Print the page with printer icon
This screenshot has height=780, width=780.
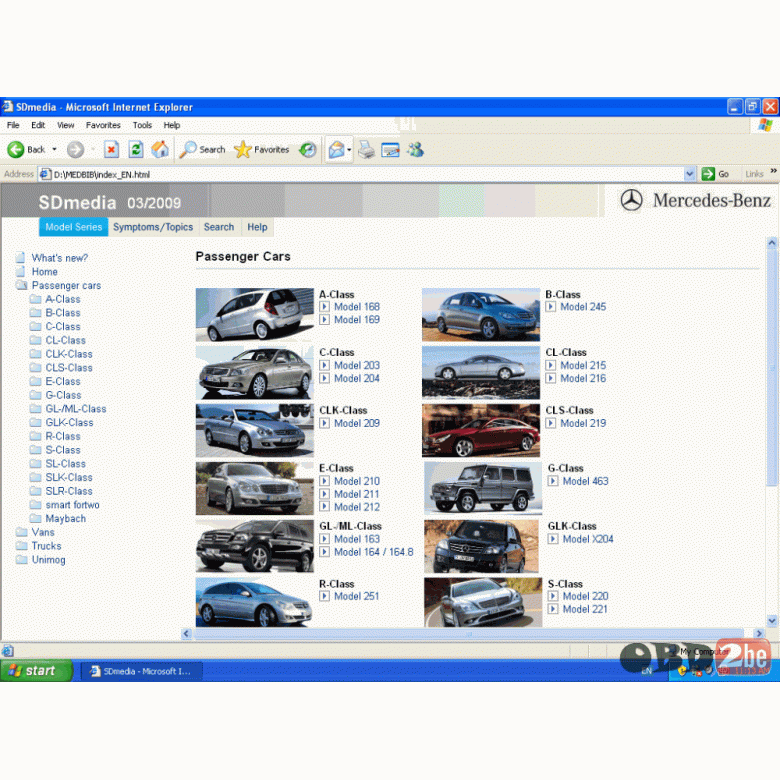coord(367,149)
